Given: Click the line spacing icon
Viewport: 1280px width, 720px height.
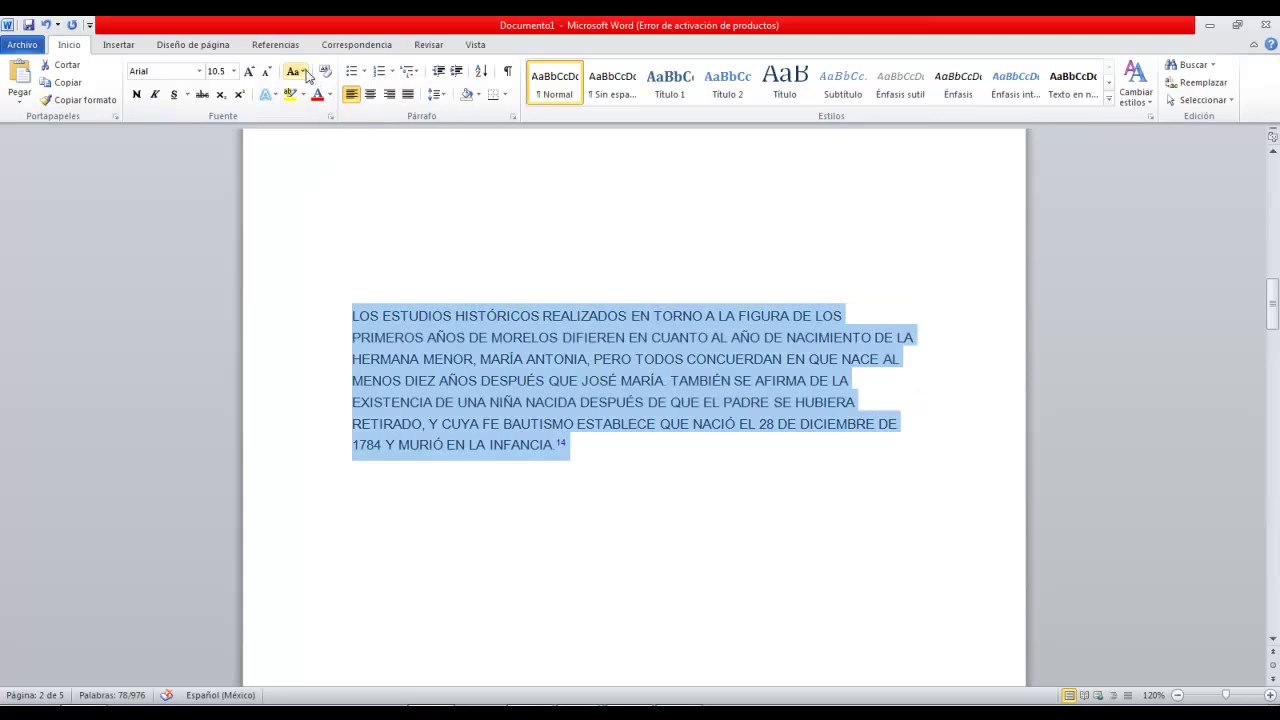Looking at the screenshot, I should [434, 95].
